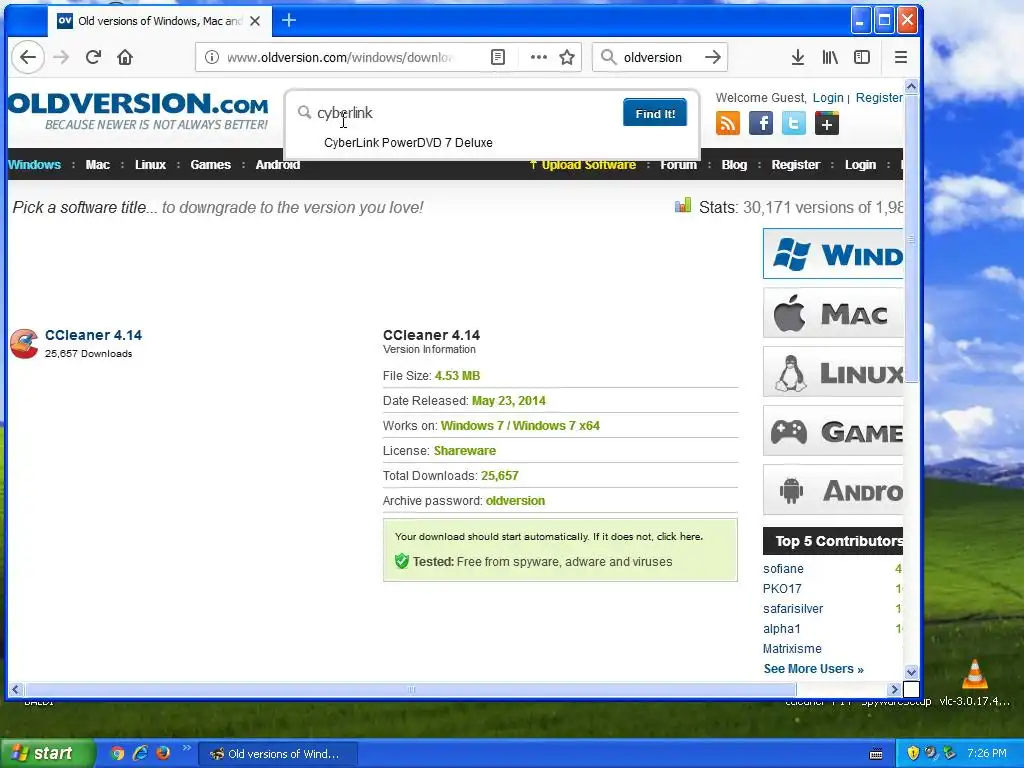The height and width of the screenshot is (768, 1024).
Task: Open contributor Matrixisme's profile
Action: (x=792, y=649)
